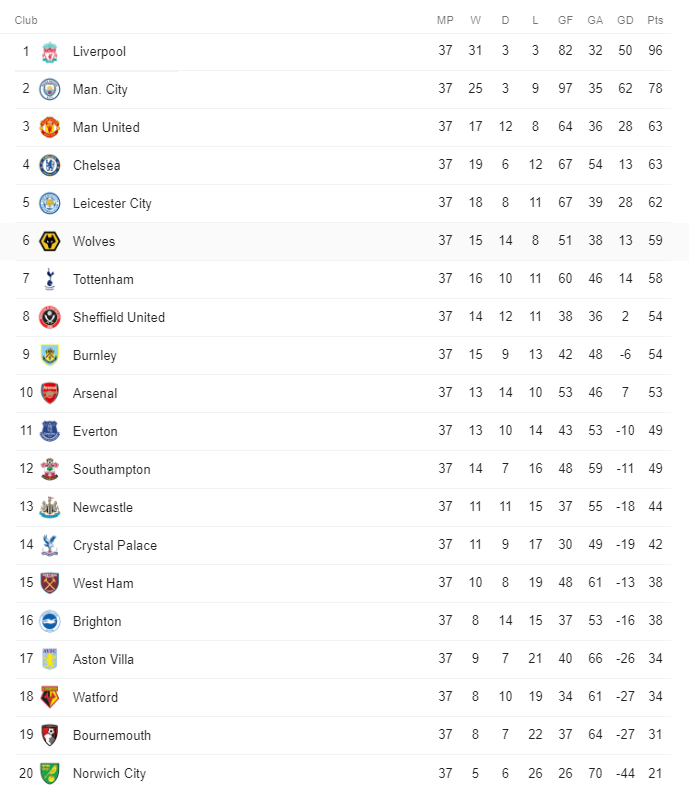Screen dimensions: 689x791
Task: Click the Man United crest icon
Action: [x=49, y=127]
